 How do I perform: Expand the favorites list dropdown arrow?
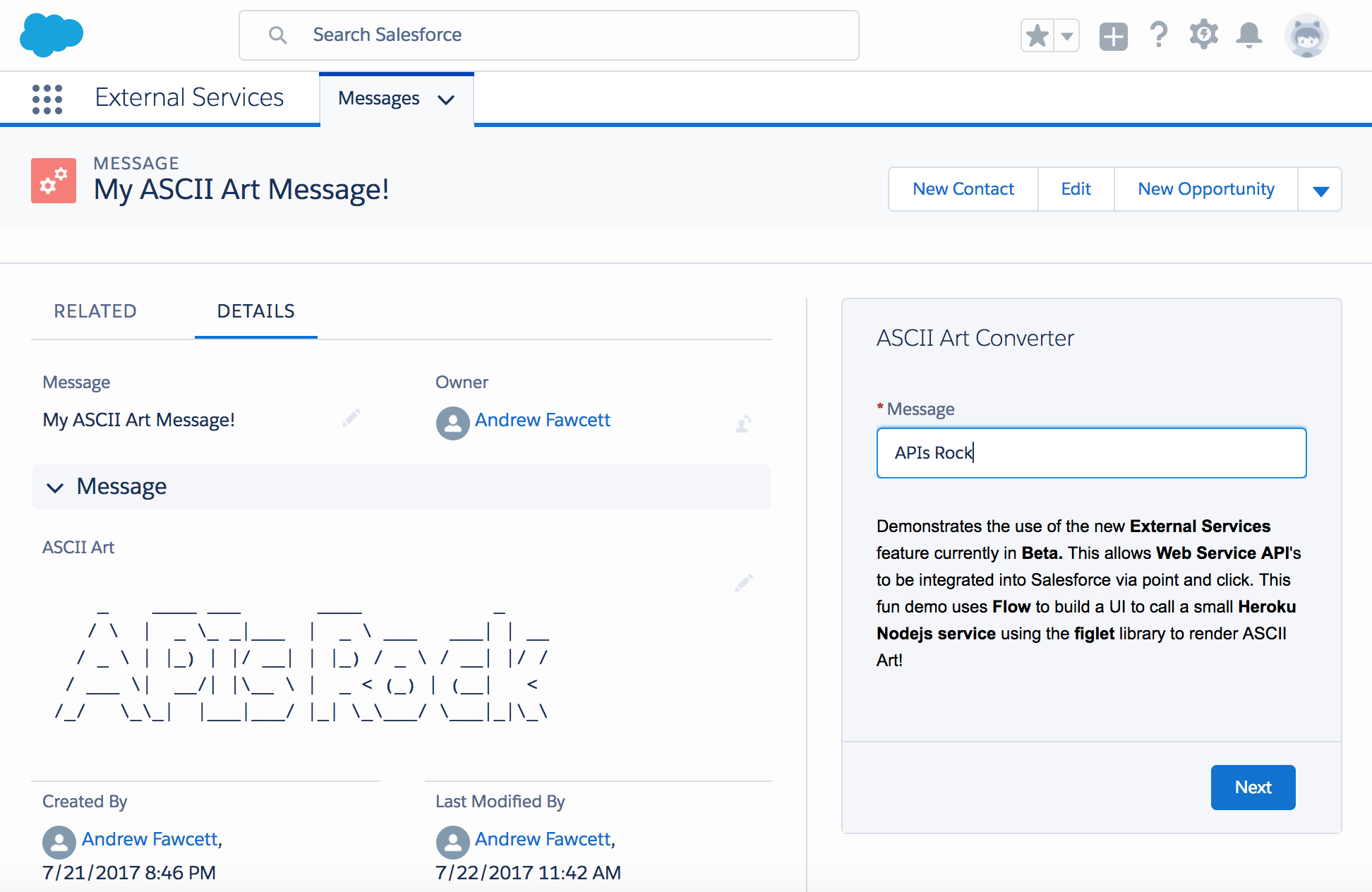pos(1067,35)
